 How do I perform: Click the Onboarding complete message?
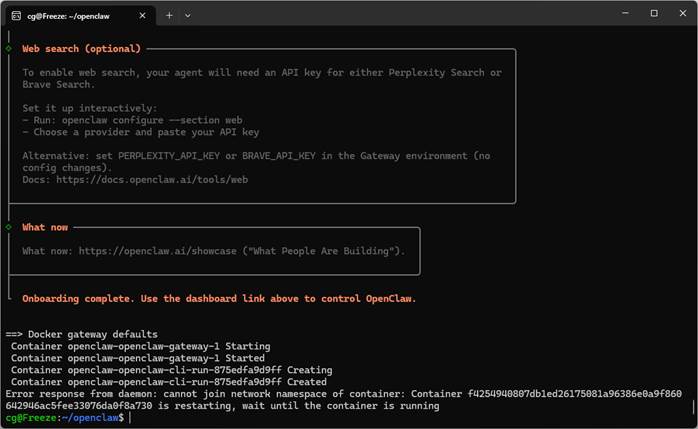(x=219, y=298)
